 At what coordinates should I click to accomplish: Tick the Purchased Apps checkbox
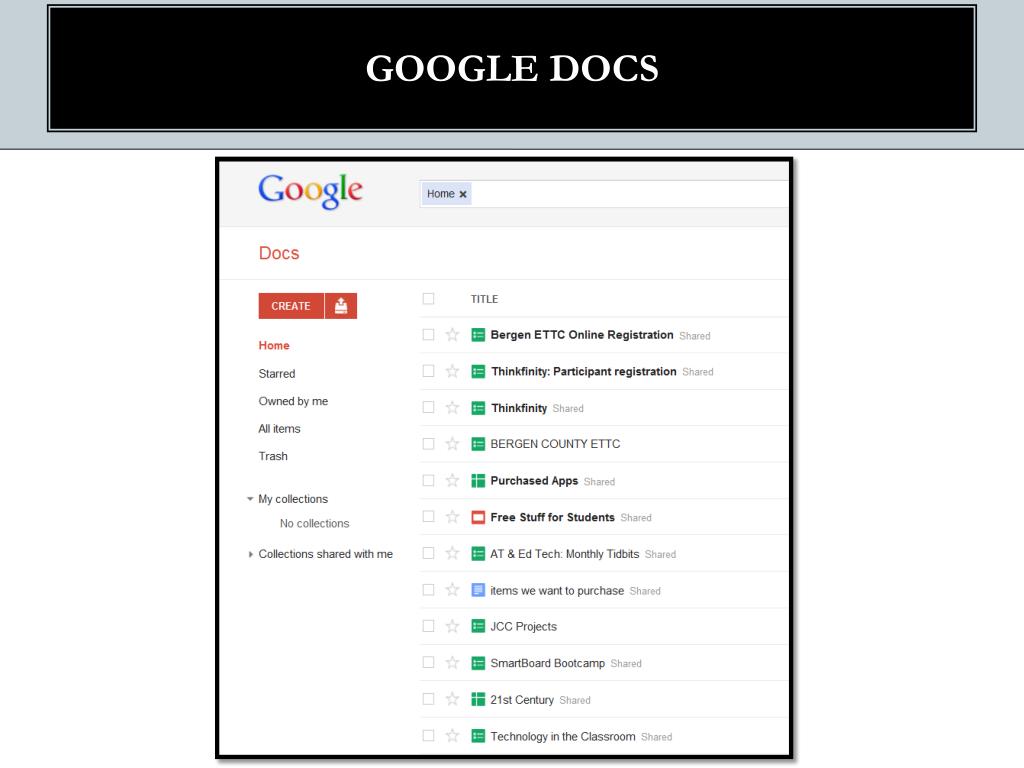click(428, 480)
